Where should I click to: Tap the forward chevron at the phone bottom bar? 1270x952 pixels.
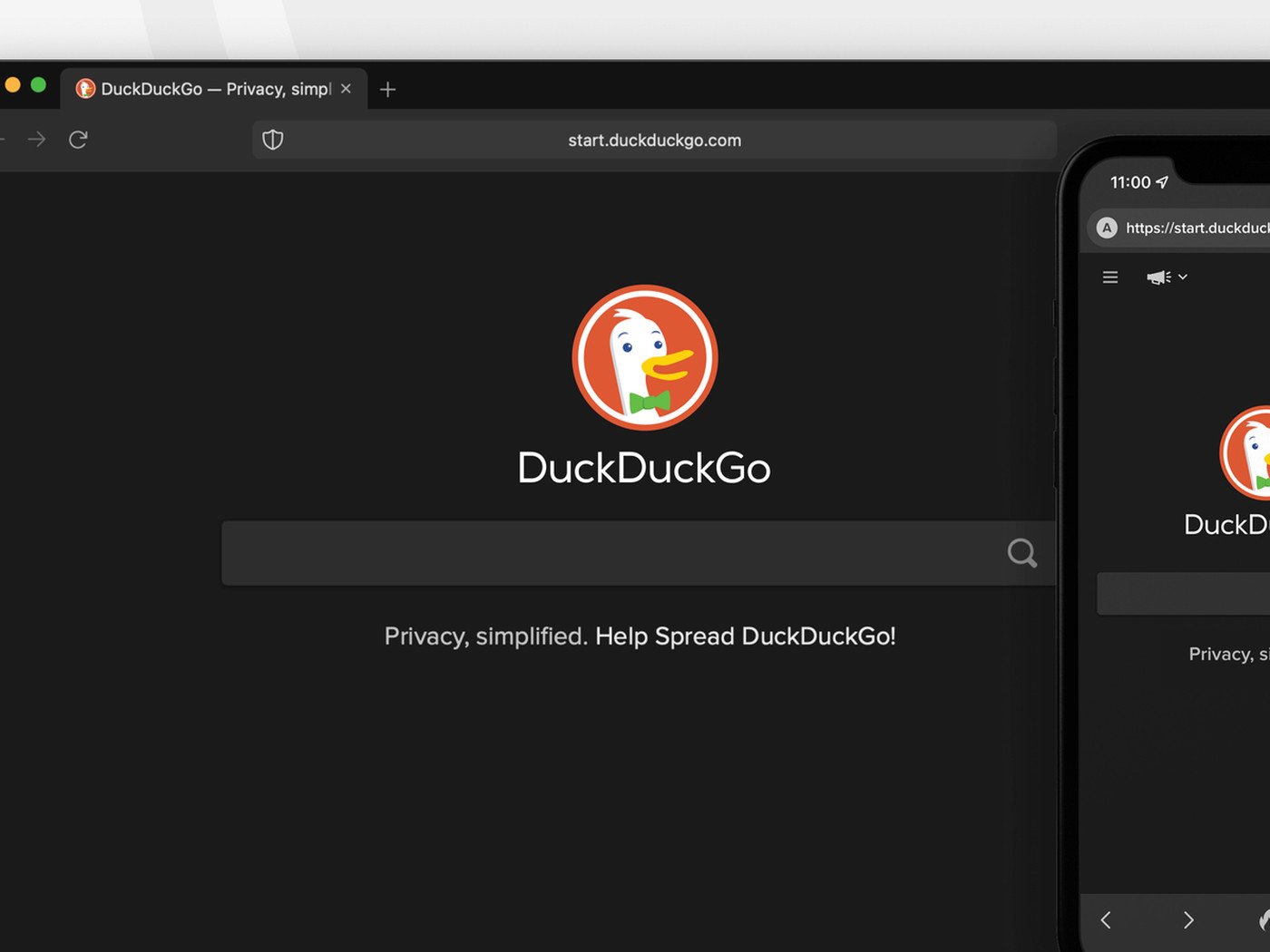coord(1188,919)
